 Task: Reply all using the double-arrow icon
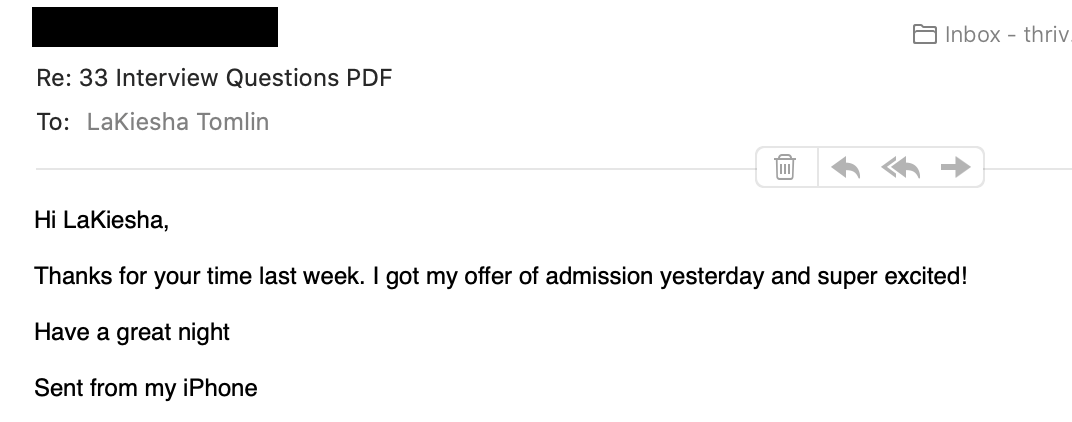[x=900, y=167]
